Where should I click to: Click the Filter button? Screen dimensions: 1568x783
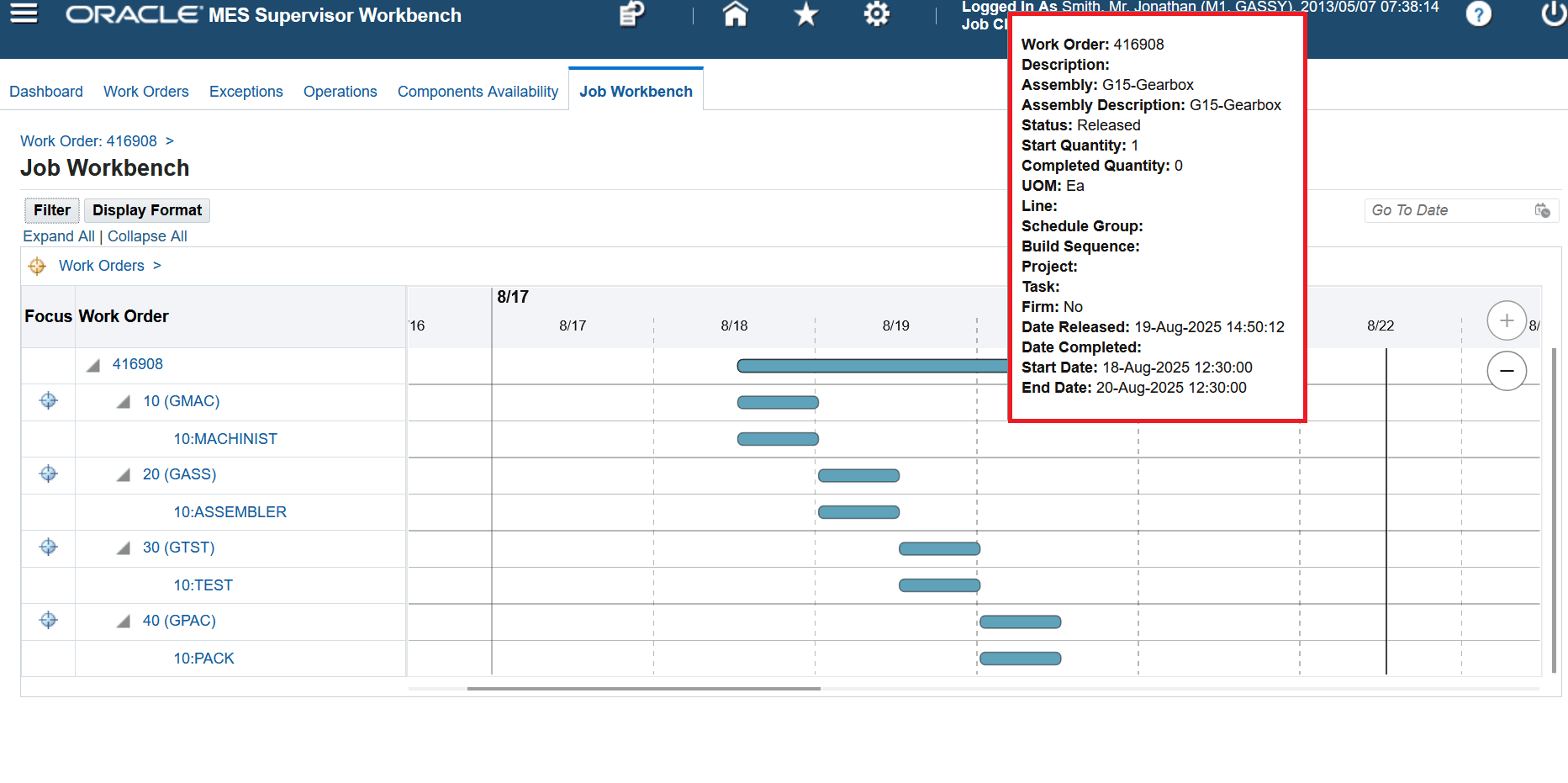(x=51, y=210)
